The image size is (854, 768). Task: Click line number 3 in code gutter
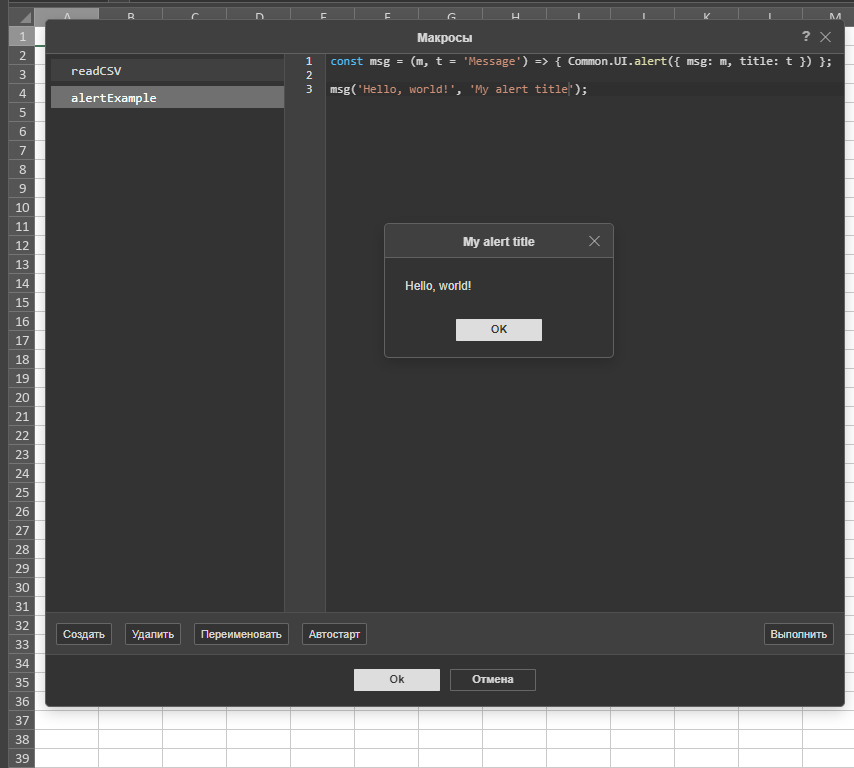tap(309, 89)
